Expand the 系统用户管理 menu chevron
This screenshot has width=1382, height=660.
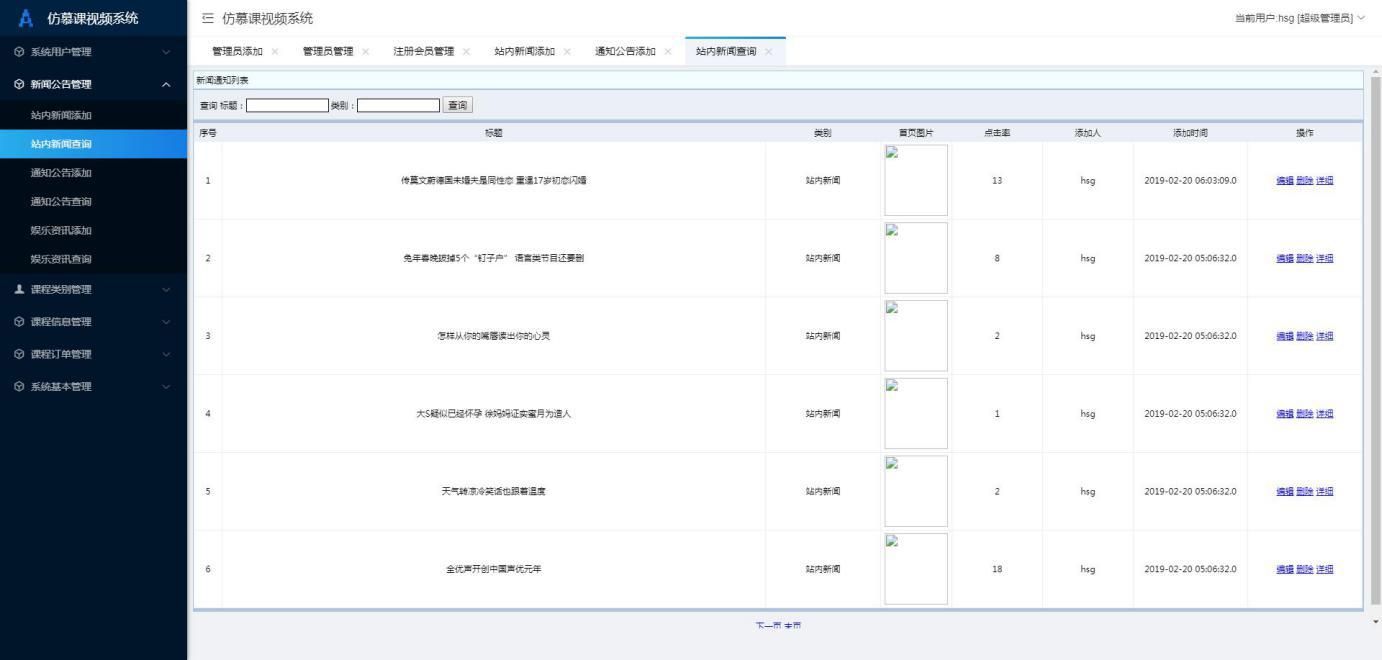click(x=166, y=52)
